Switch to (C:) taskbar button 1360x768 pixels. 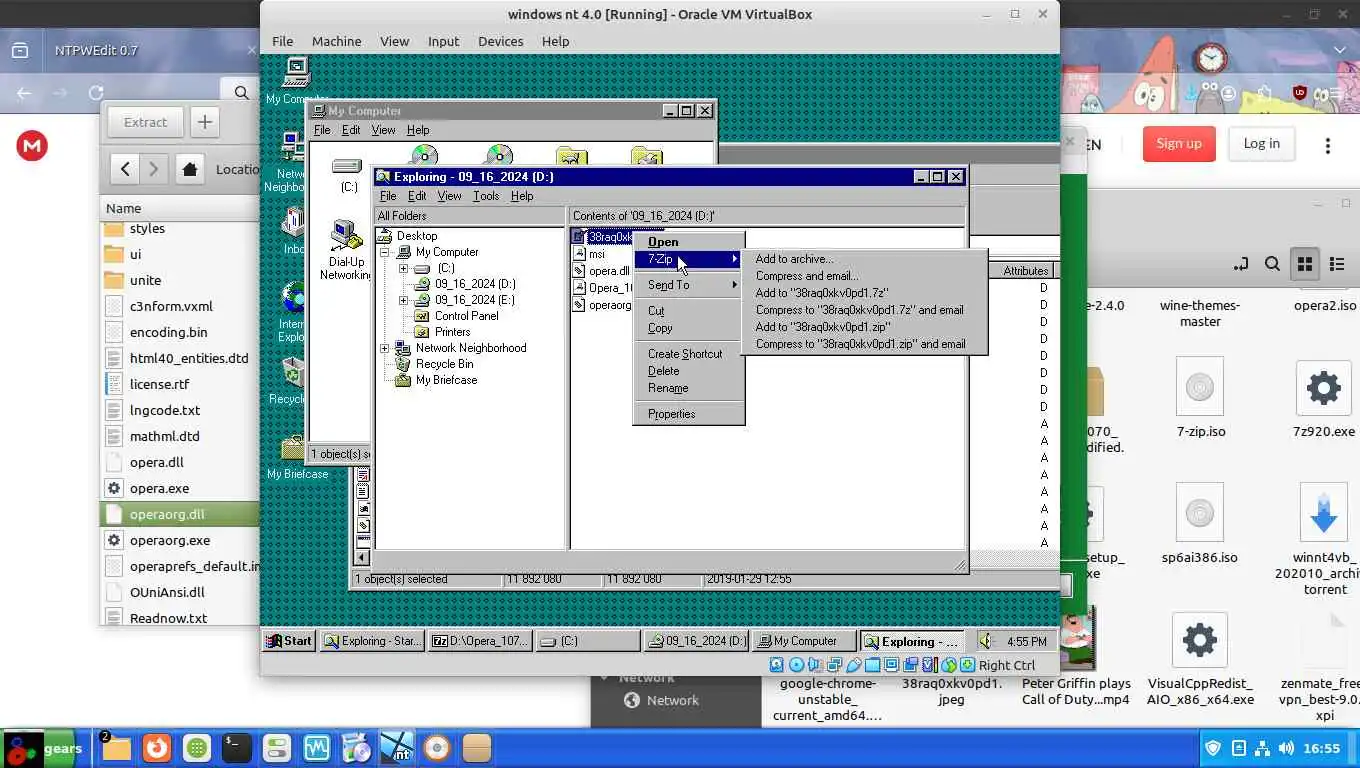(x=587, y=641)
